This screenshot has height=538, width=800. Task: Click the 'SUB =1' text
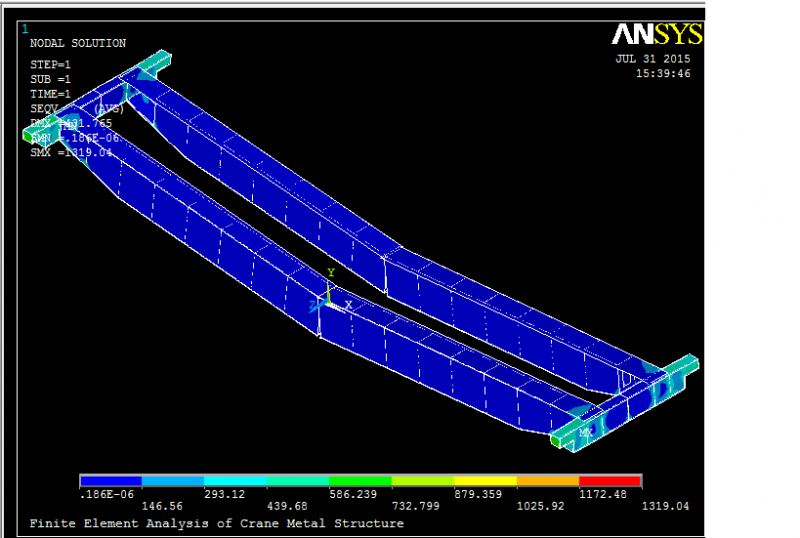50,80
